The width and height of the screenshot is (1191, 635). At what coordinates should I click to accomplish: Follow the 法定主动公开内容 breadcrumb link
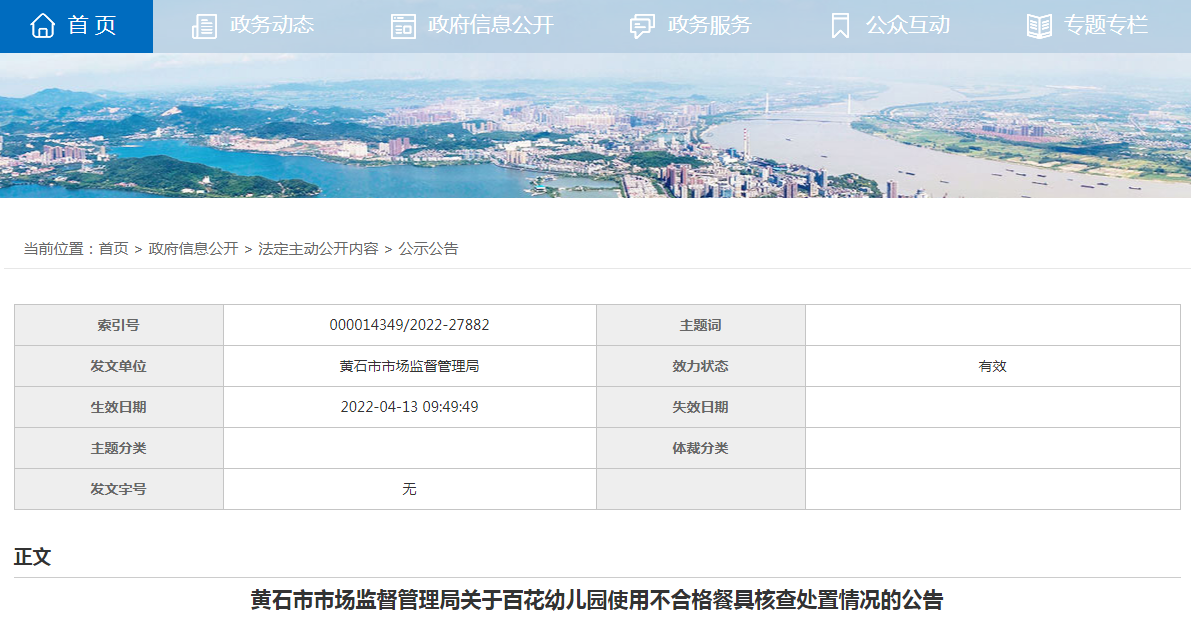pos(318,249)
